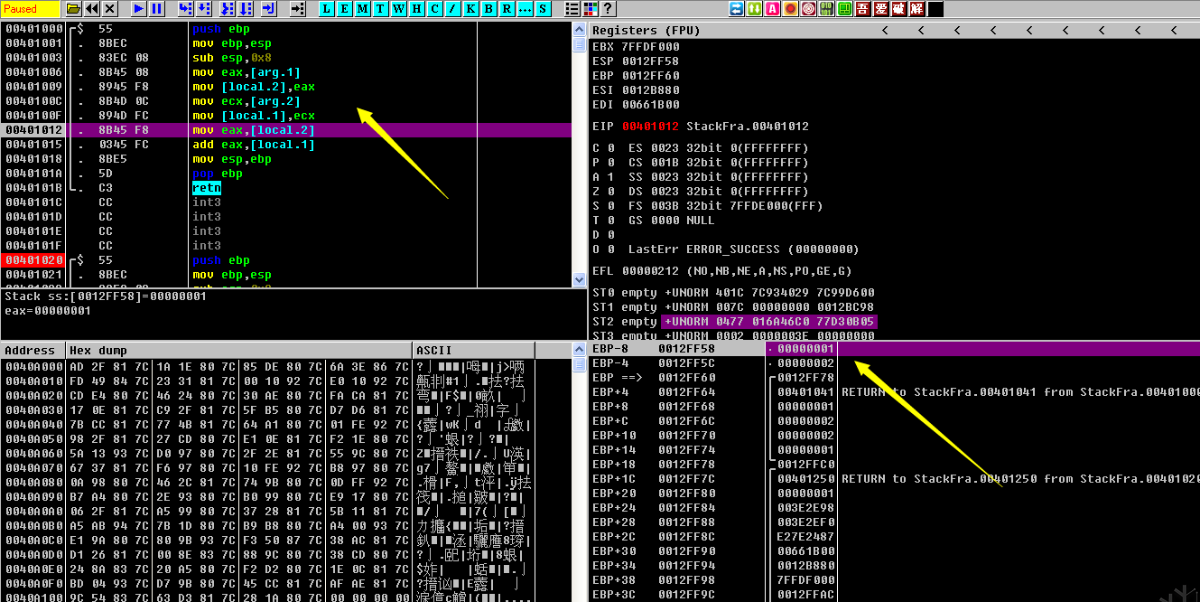This screenshot has width=1200, height=602.
Task: Show Breakpoints window (B button)
Action: tap(488, 9)
